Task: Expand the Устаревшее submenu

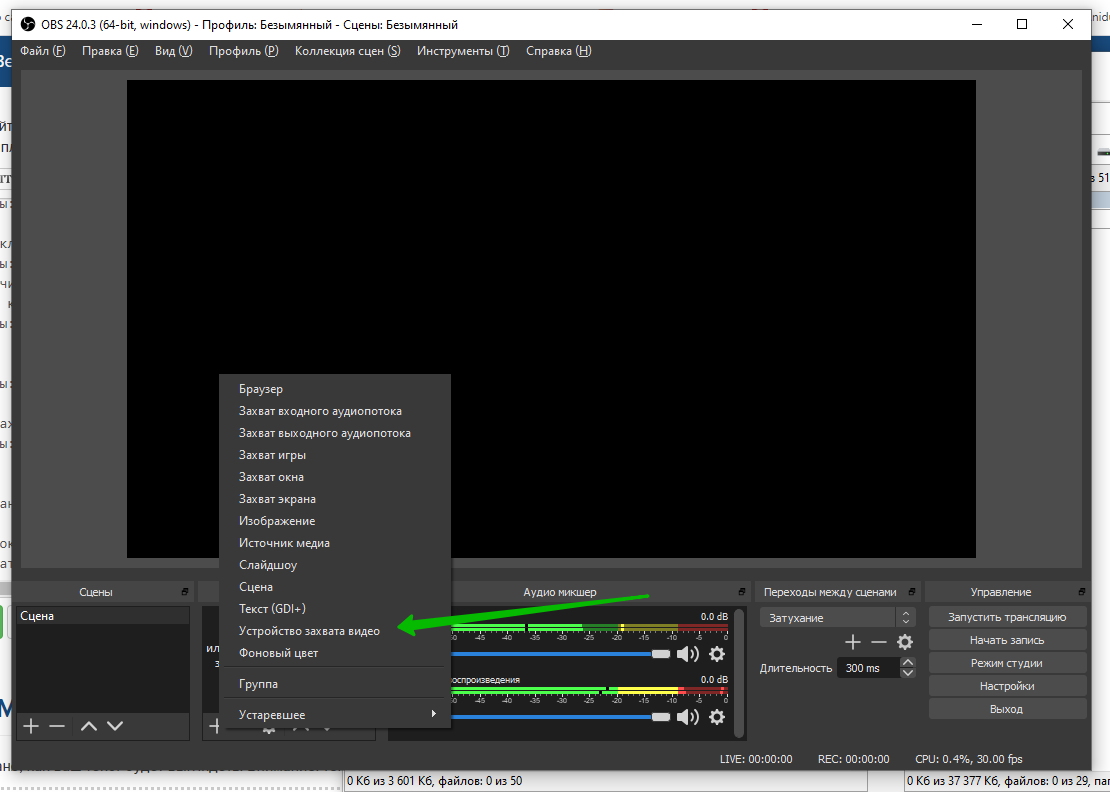Action: coord(337,715)
